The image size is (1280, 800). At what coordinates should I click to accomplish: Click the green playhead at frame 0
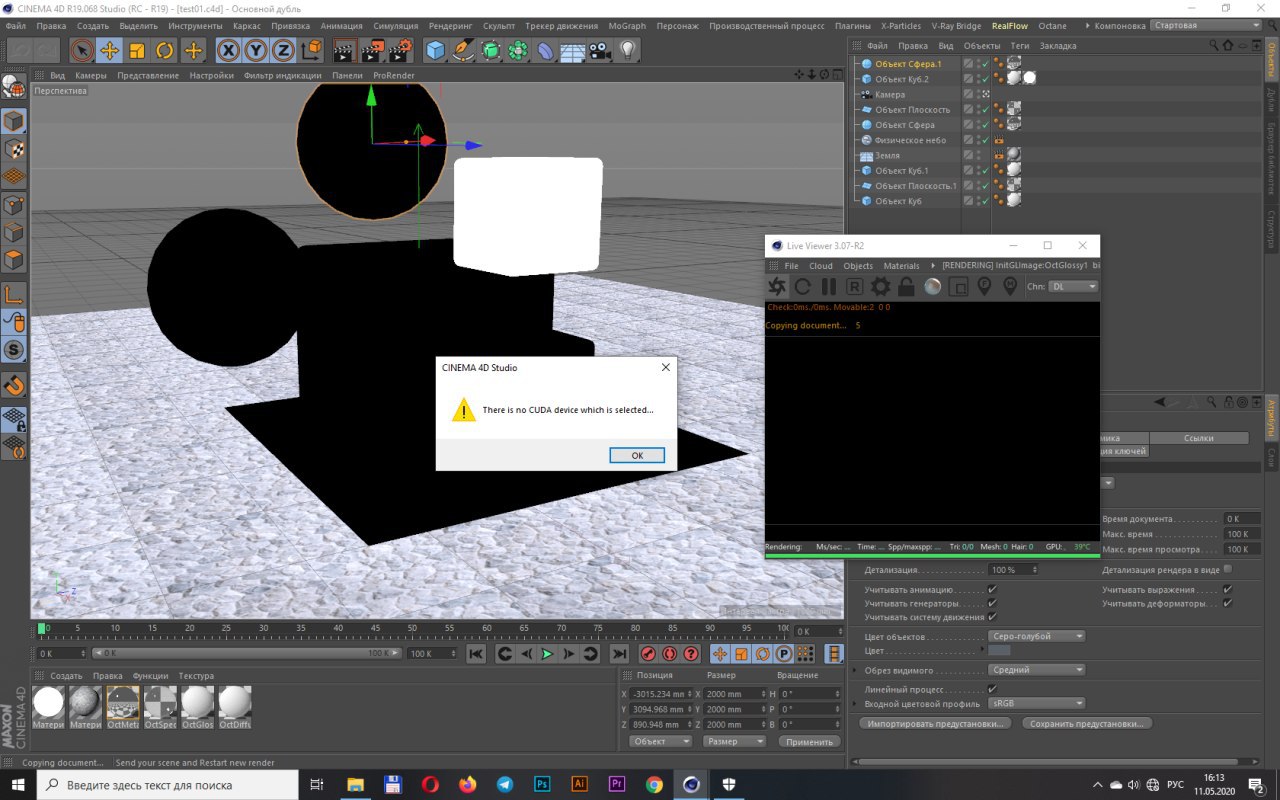(41, 628)
